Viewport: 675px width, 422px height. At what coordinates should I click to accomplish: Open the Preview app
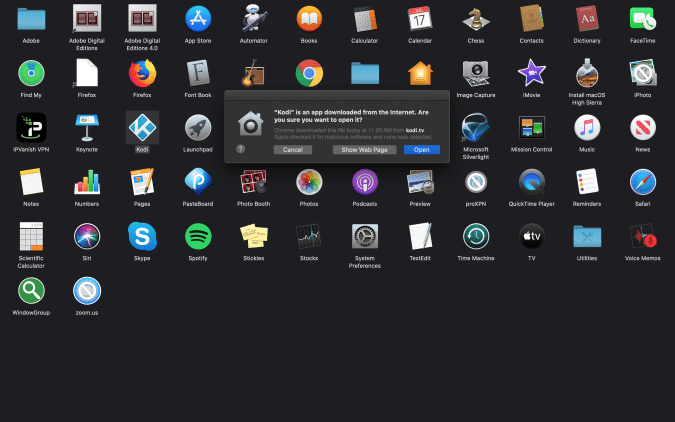(x=420, y=182)
